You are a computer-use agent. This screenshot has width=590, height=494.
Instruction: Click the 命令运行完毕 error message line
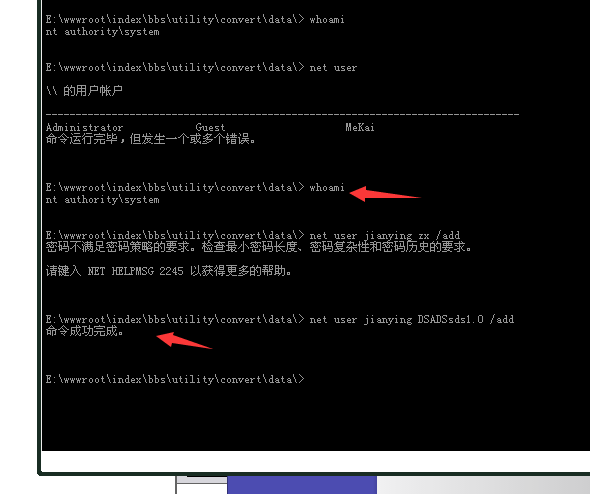[x=151, y=139]
